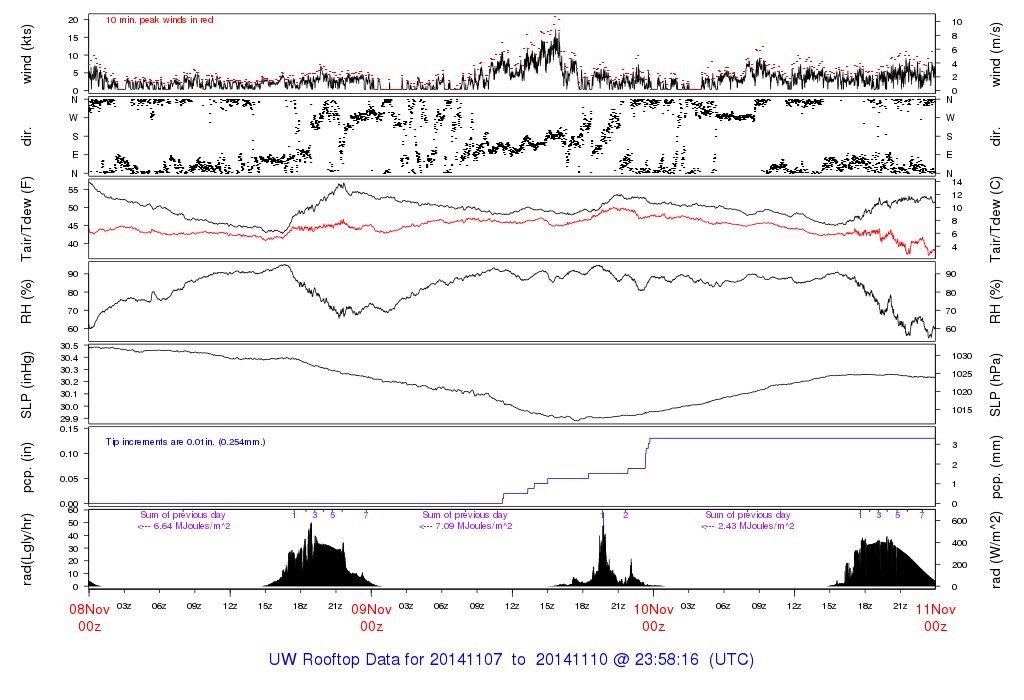Click the '2.43 MJoules/m^2' radiation sum
The width and height of the screenshot is (1024, 700).
(756, 526)
